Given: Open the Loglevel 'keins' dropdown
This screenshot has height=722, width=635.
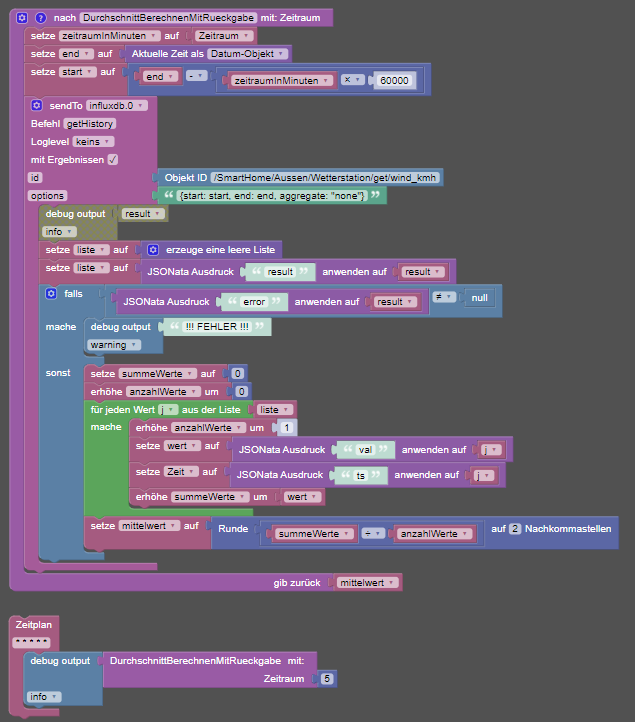Looking at the screenshot, I should point(93,141).
